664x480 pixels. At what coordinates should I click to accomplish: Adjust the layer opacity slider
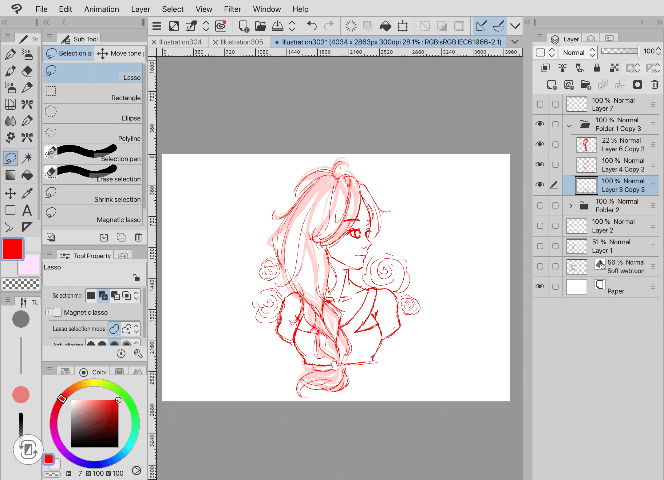click(619, 51)
